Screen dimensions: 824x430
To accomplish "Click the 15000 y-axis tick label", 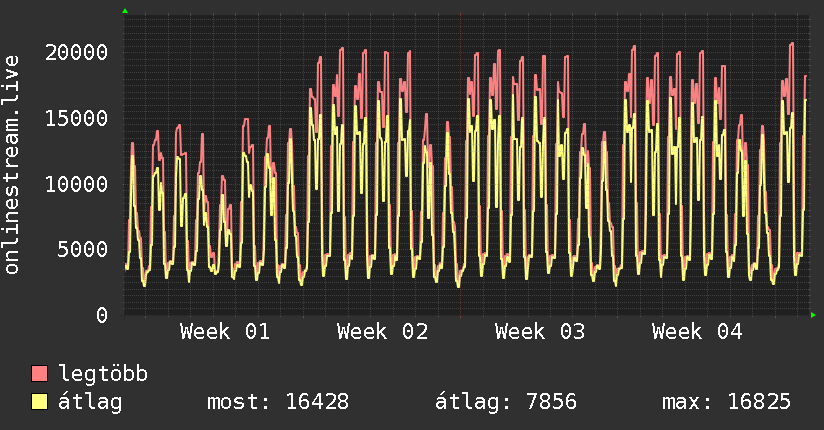I will point(78,118).
